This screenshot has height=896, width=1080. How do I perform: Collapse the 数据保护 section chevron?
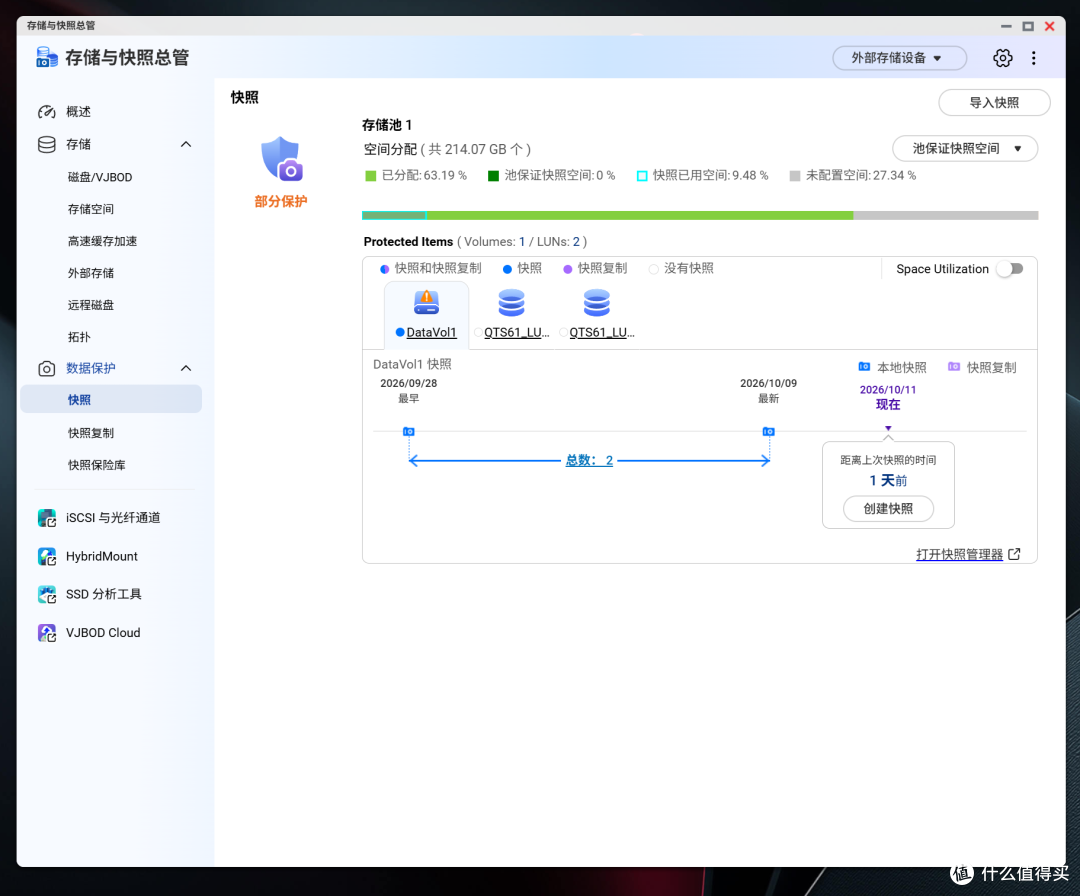coord(186,368)
